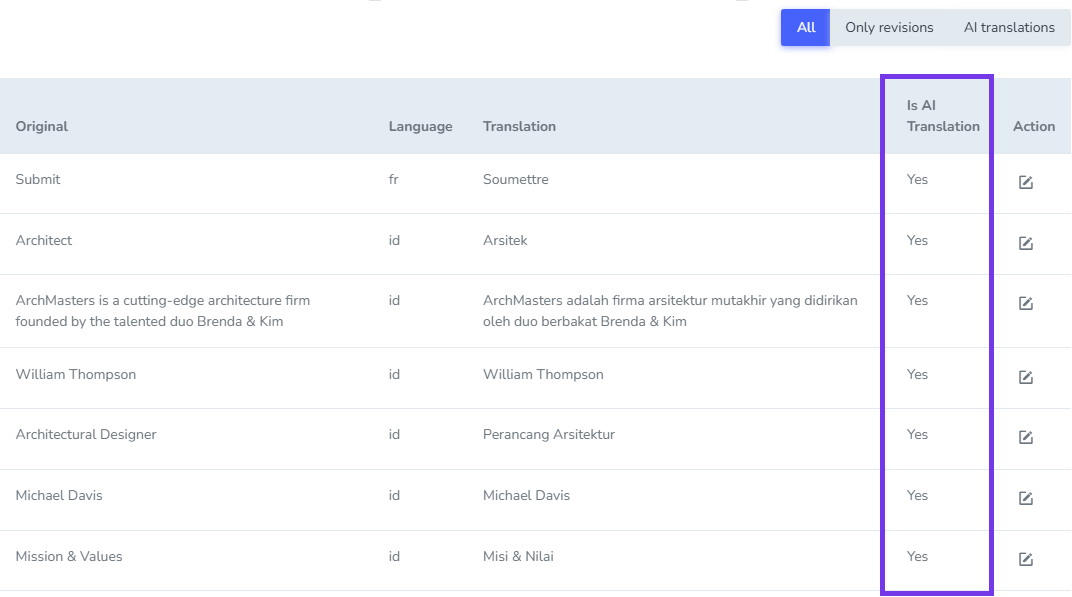Click the Original column header
1072x597 pixels.
pyautogui.click(x=42, y=126)
